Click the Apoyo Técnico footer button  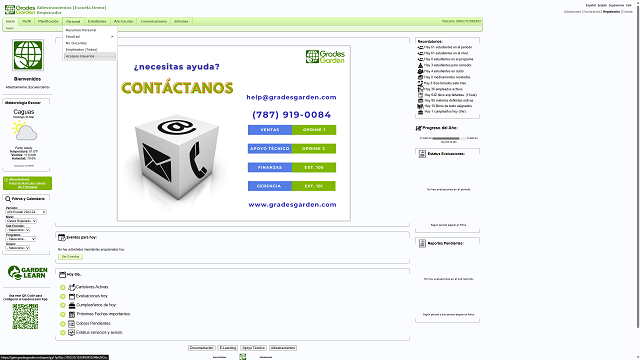click(x=253, y=348)
